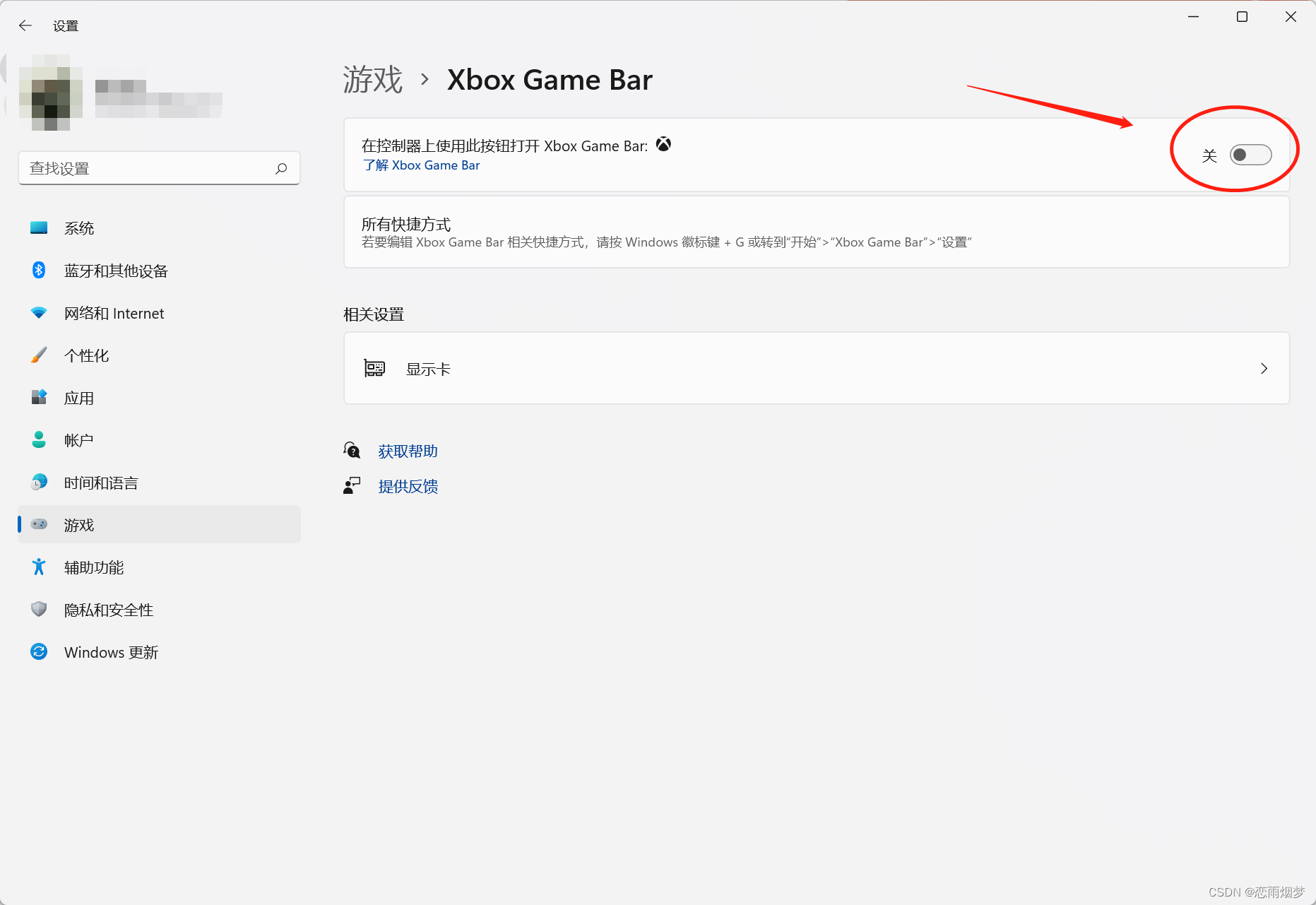Close the Settings window

tap(1291, 17)
